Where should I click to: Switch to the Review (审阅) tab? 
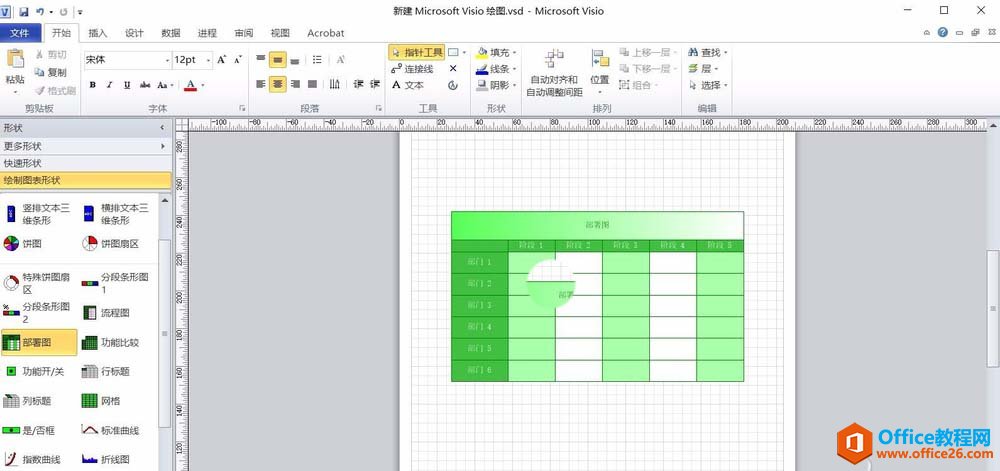tap(244, 33)
